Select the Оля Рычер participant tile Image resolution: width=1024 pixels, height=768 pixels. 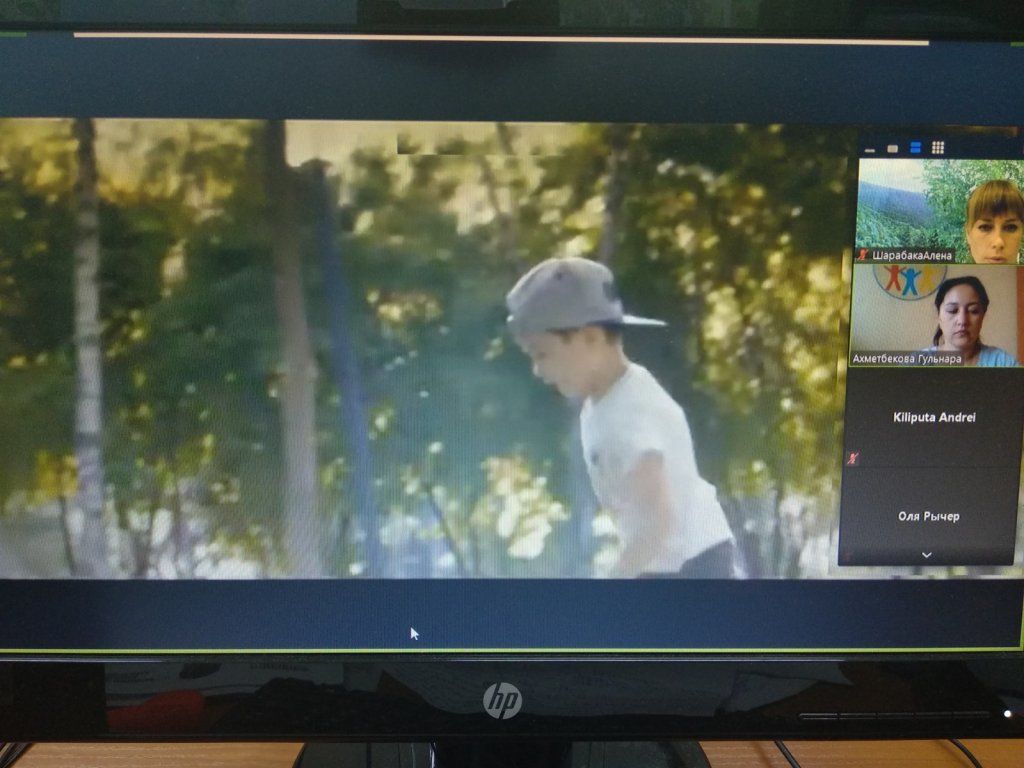[x=927, y=516]
